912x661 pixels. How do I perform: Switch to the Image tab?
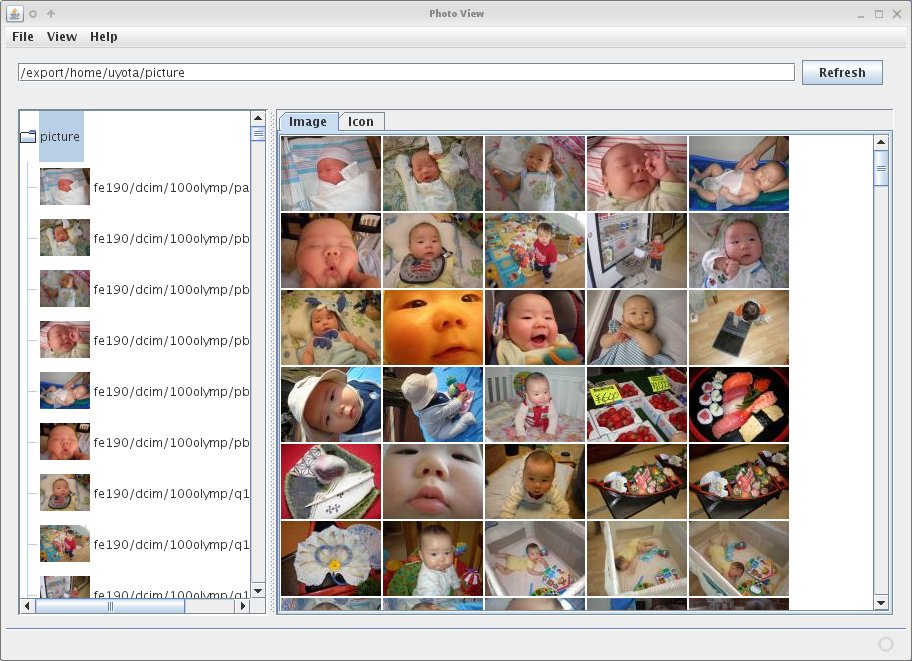coord(308,122)
